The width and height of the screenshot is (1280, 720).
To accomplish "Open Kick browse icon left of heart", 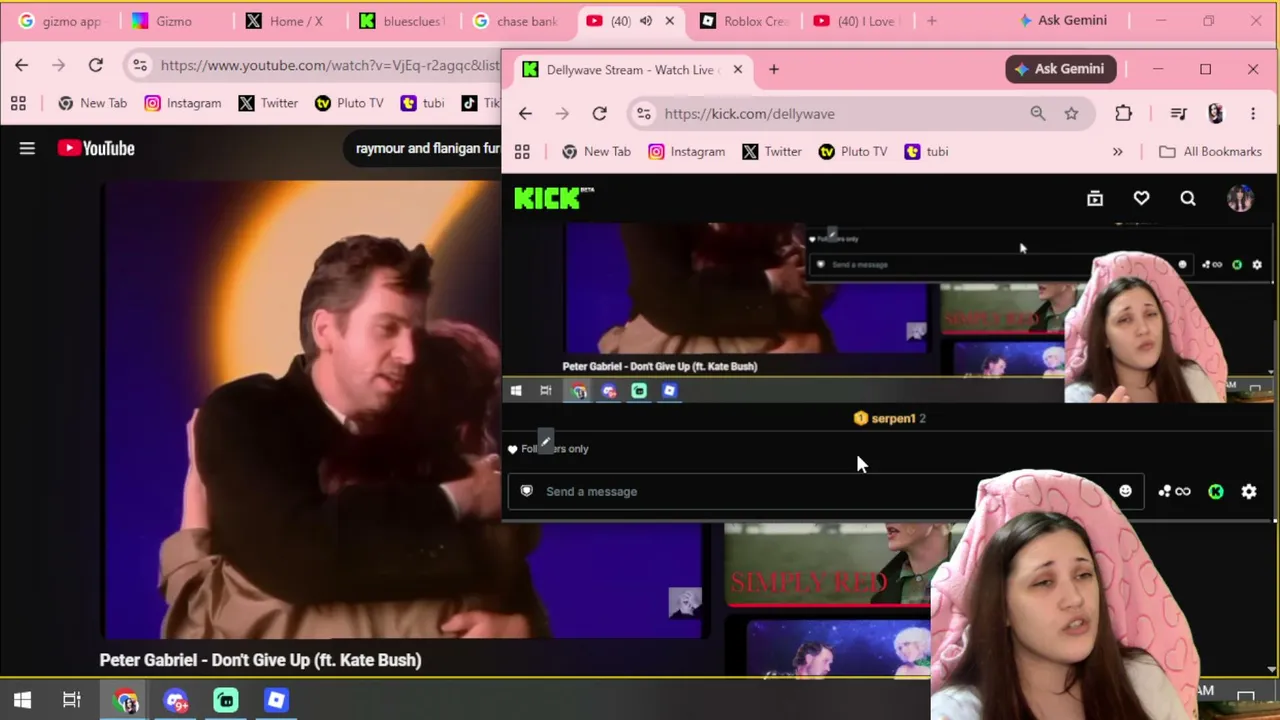I will click(x=1095, y=198).
